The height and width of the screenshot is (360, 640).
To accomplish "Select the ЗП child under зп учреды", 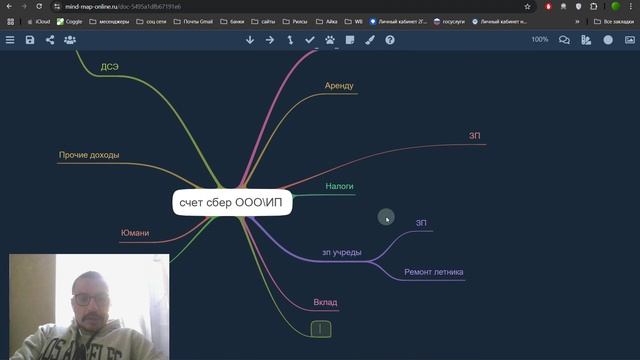I will click(421, 223).
